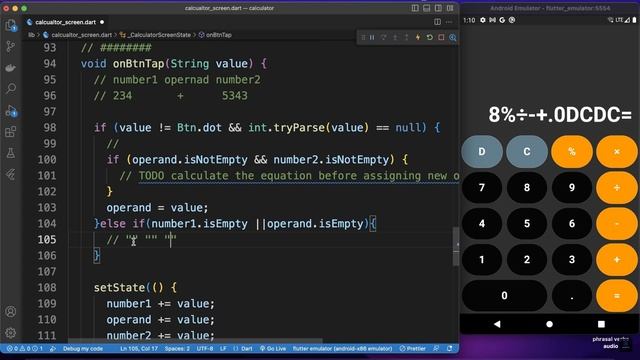Tap the × multiply button in calculator
Screen dimensions: 640x360
pyautogui.click(x=617, y=151)
